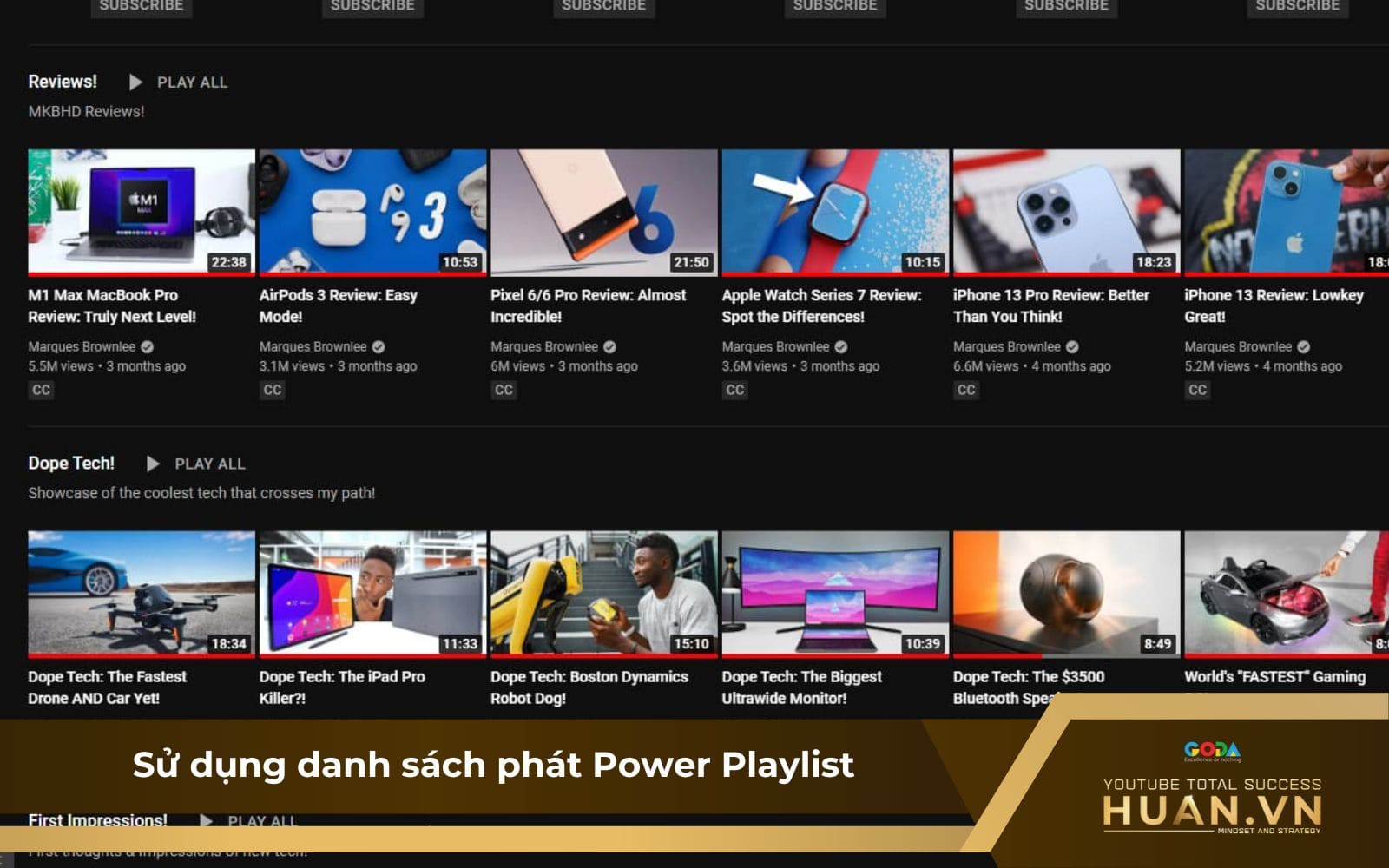Click Marques Brownlee under Apple Watch video
This screenshot has width=1389, height=868.
(775, 347)
